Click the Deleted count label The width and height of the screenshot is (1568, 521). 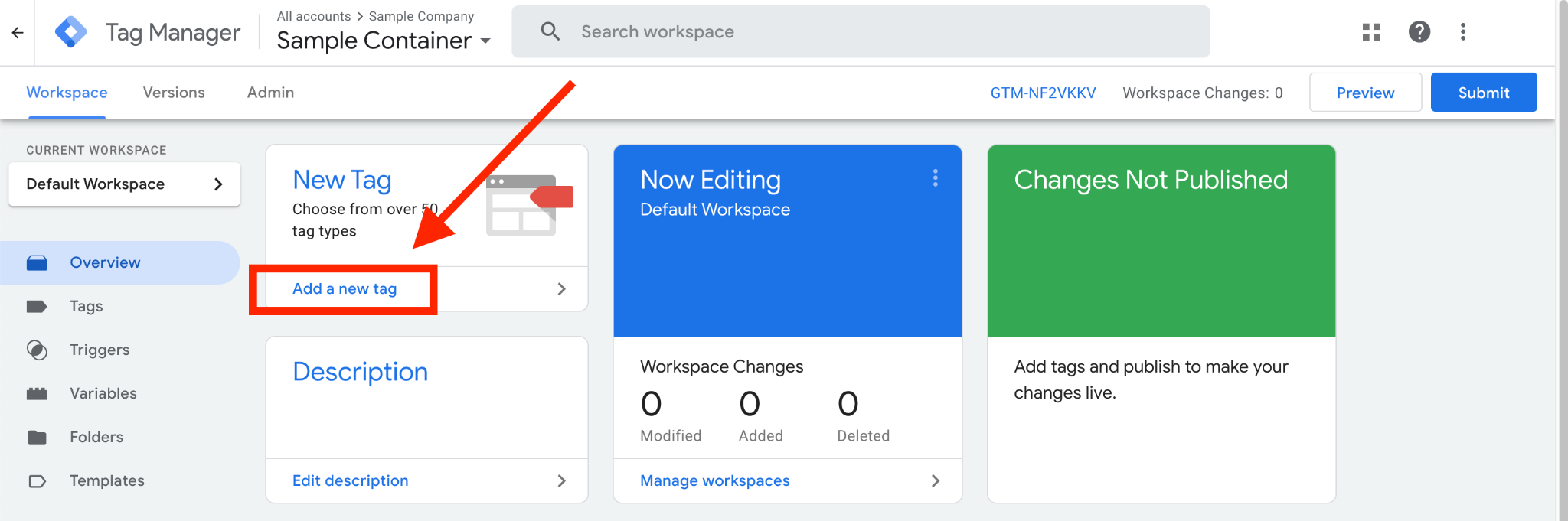863,436
